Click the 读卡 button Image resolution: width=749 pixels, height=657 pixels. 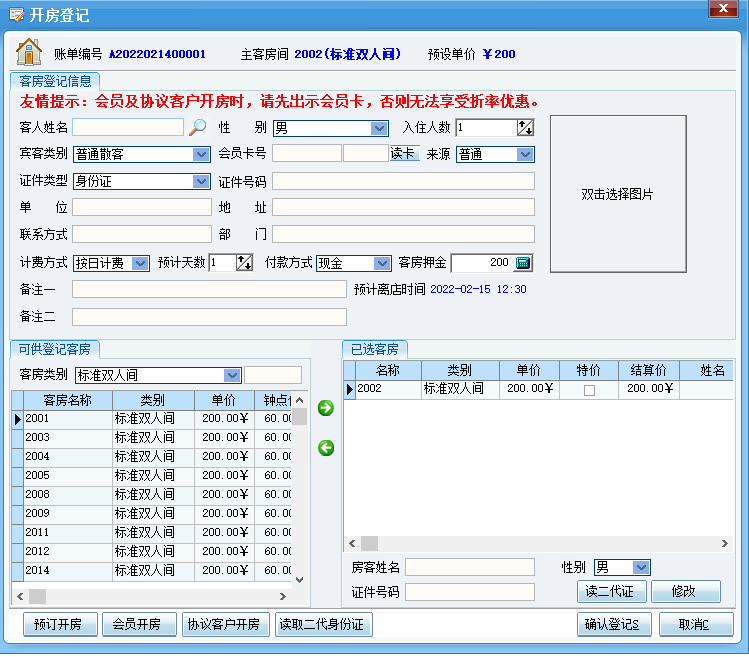pos(405,153)
